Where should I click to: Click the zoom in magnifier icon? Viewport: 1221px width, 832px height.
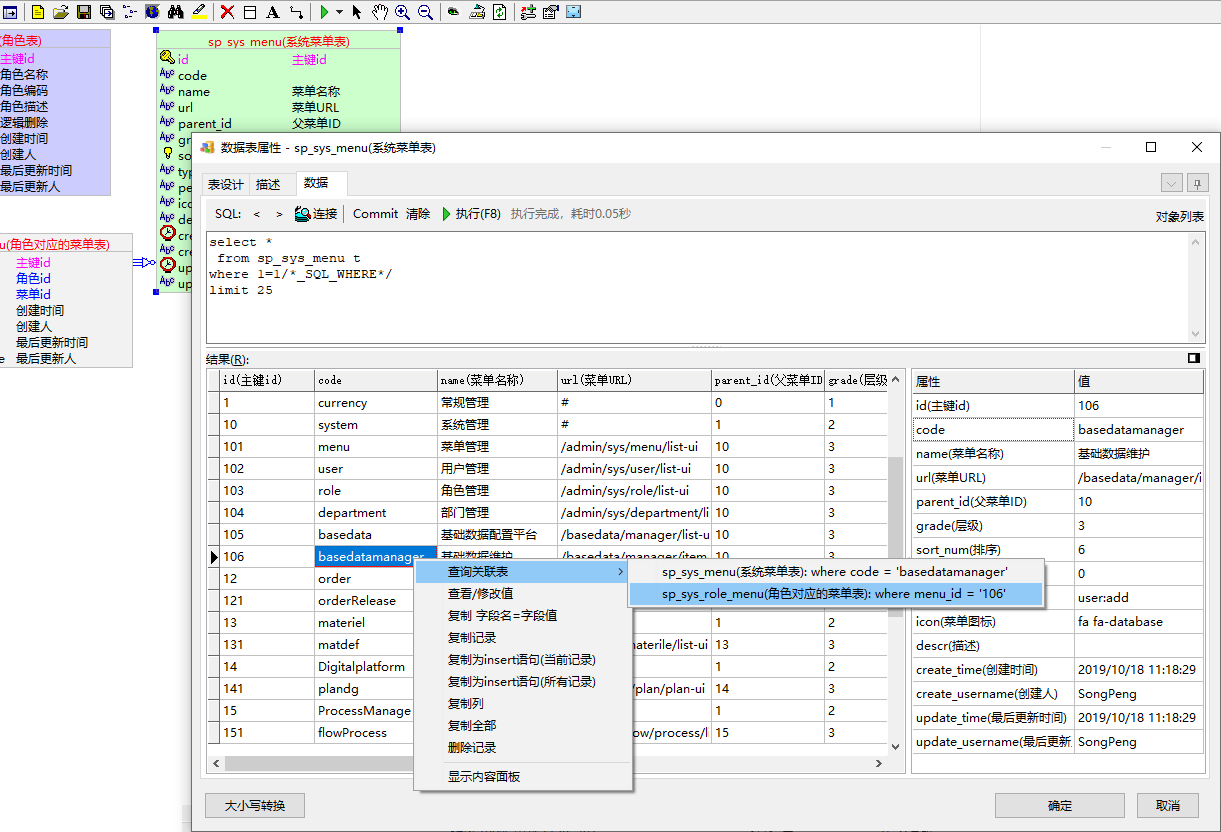[402, 12]
